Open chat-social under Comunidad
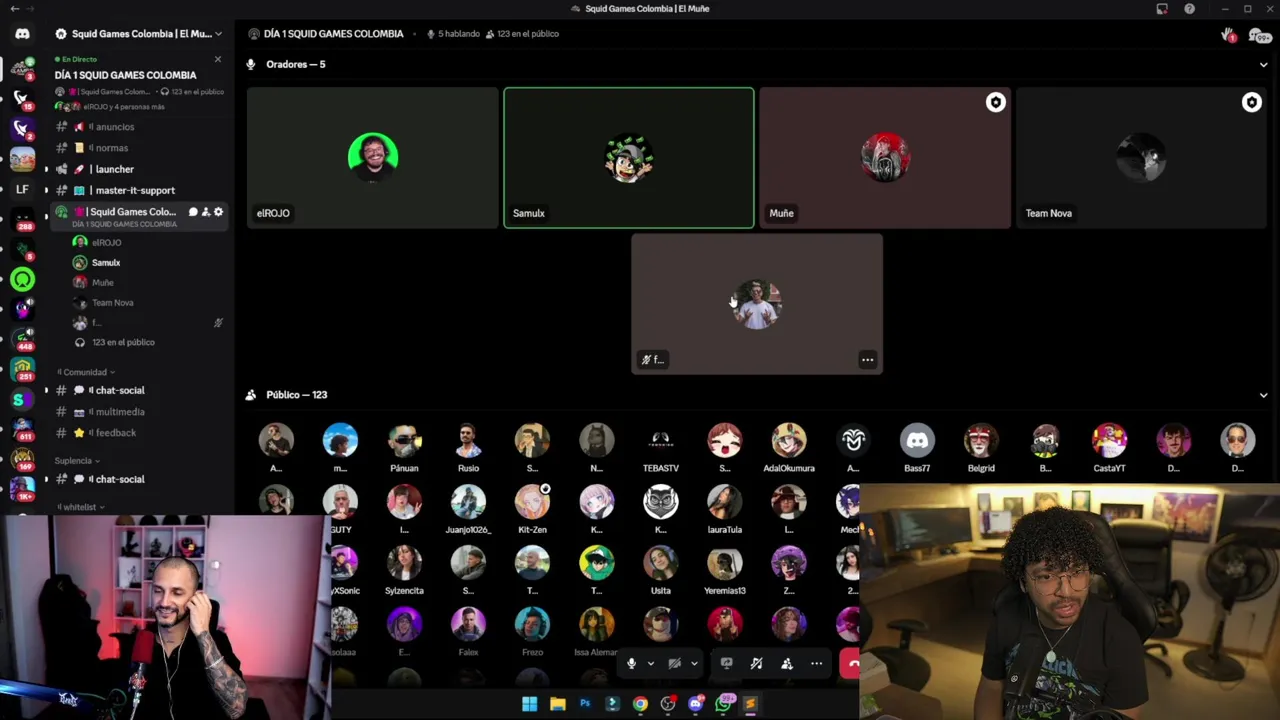Image resolution: width=1280 pixels, height=720 pixels. click(x=139, y=390)
